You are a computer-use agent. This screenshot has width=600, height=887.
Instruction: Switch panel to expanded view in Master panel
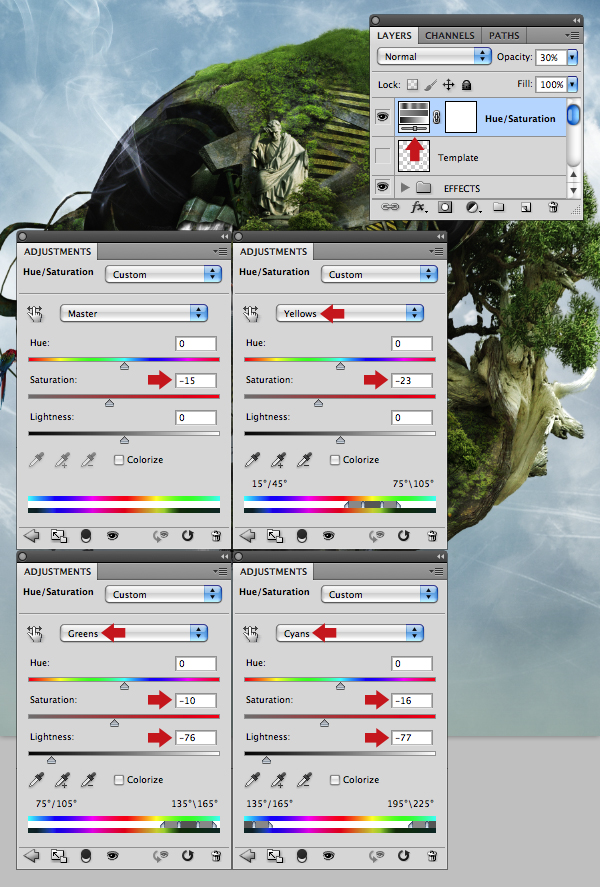59,535
